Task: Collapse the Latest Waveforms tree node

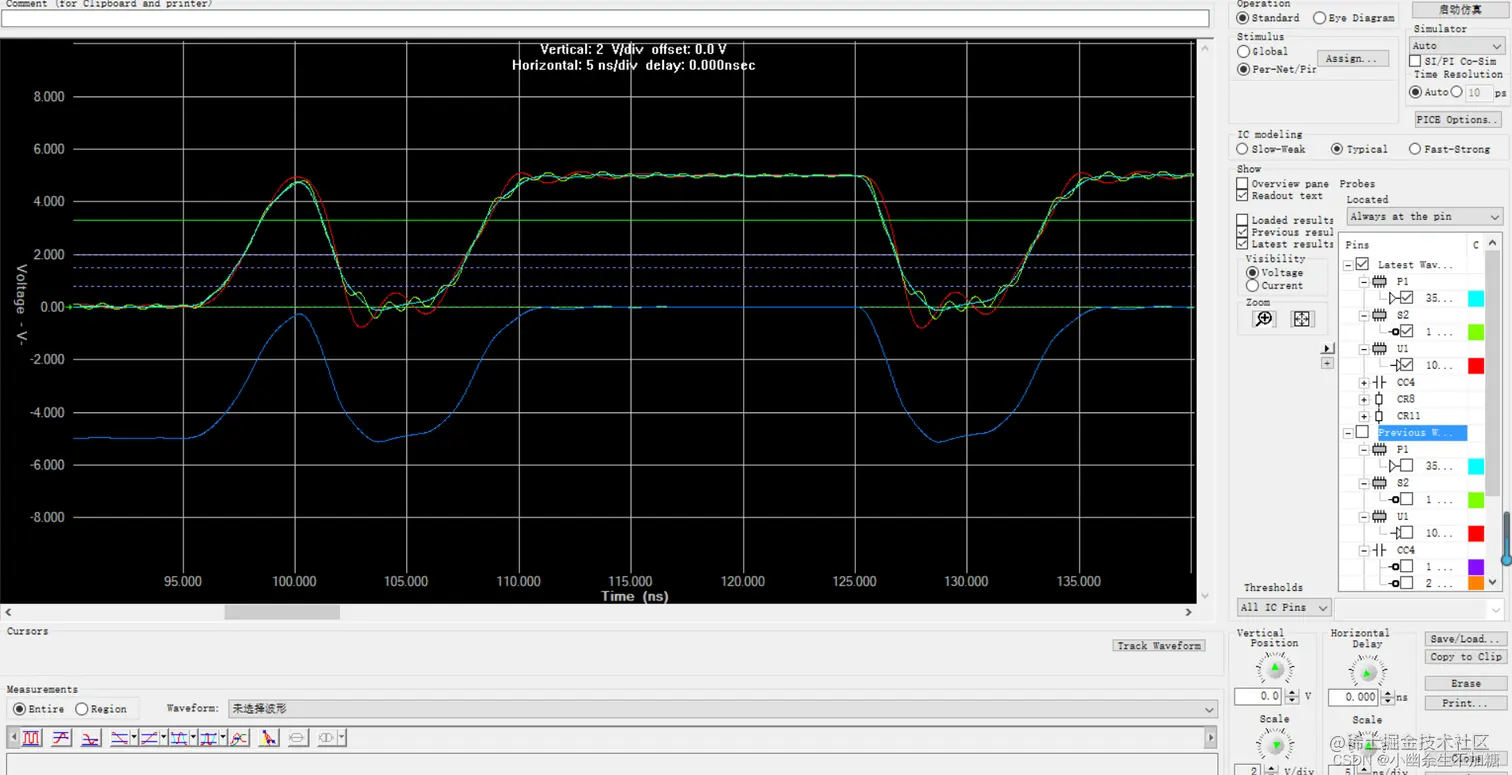Action: pos(1348,265)
